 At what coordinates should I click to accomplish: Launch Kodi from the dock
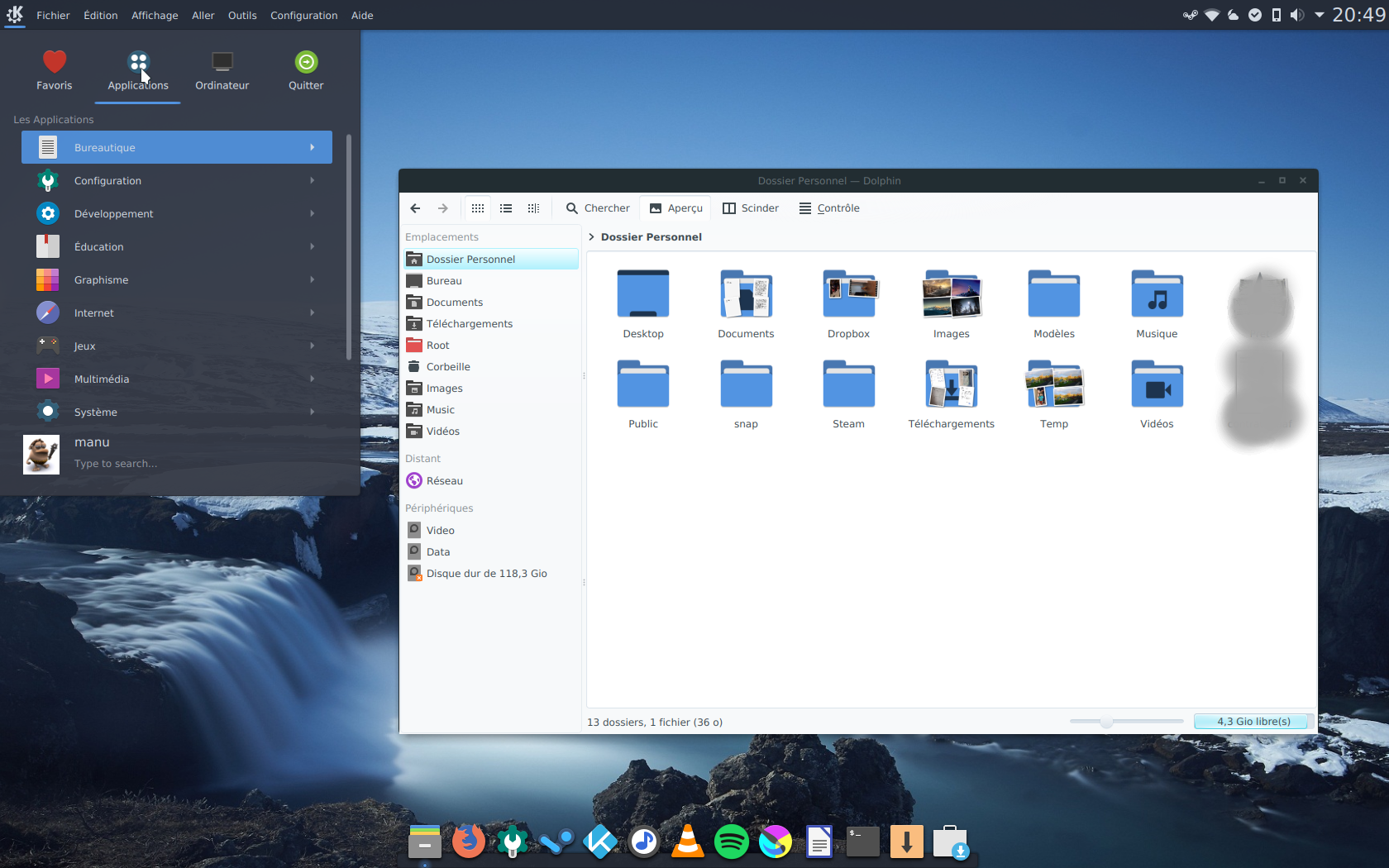tap(600, 842)
